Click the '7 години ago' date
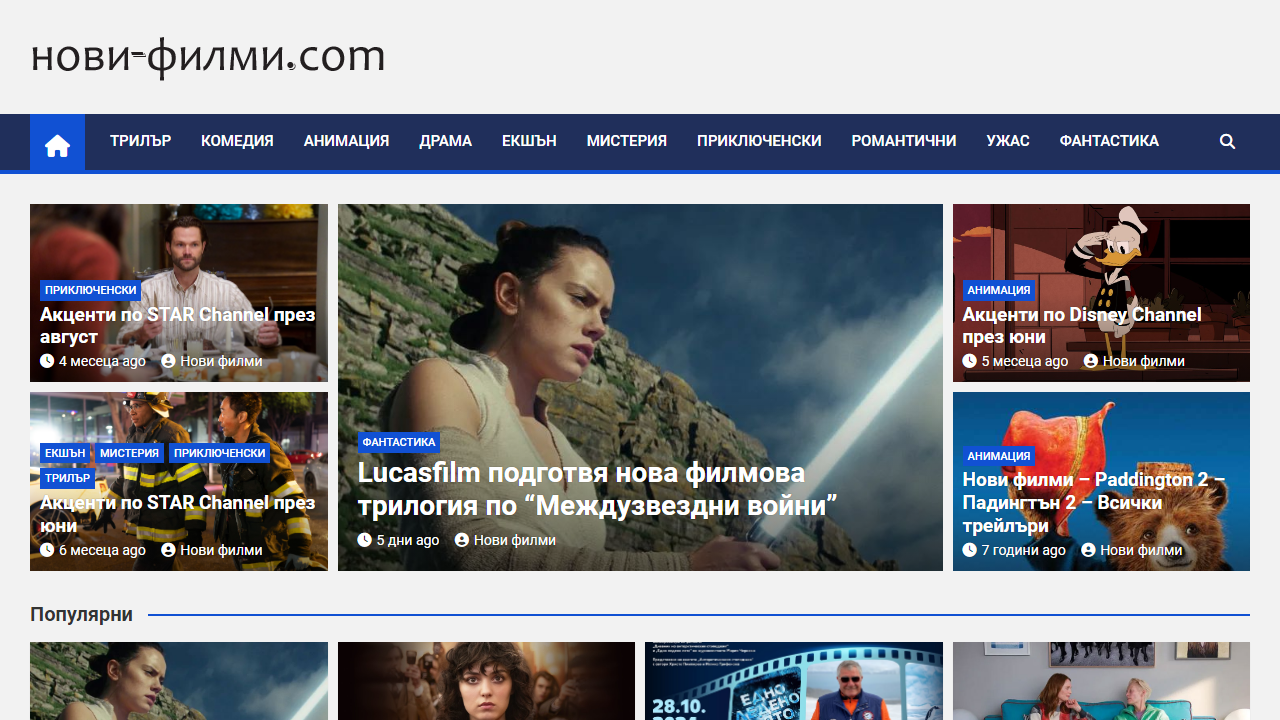 tap(1024, 550)
